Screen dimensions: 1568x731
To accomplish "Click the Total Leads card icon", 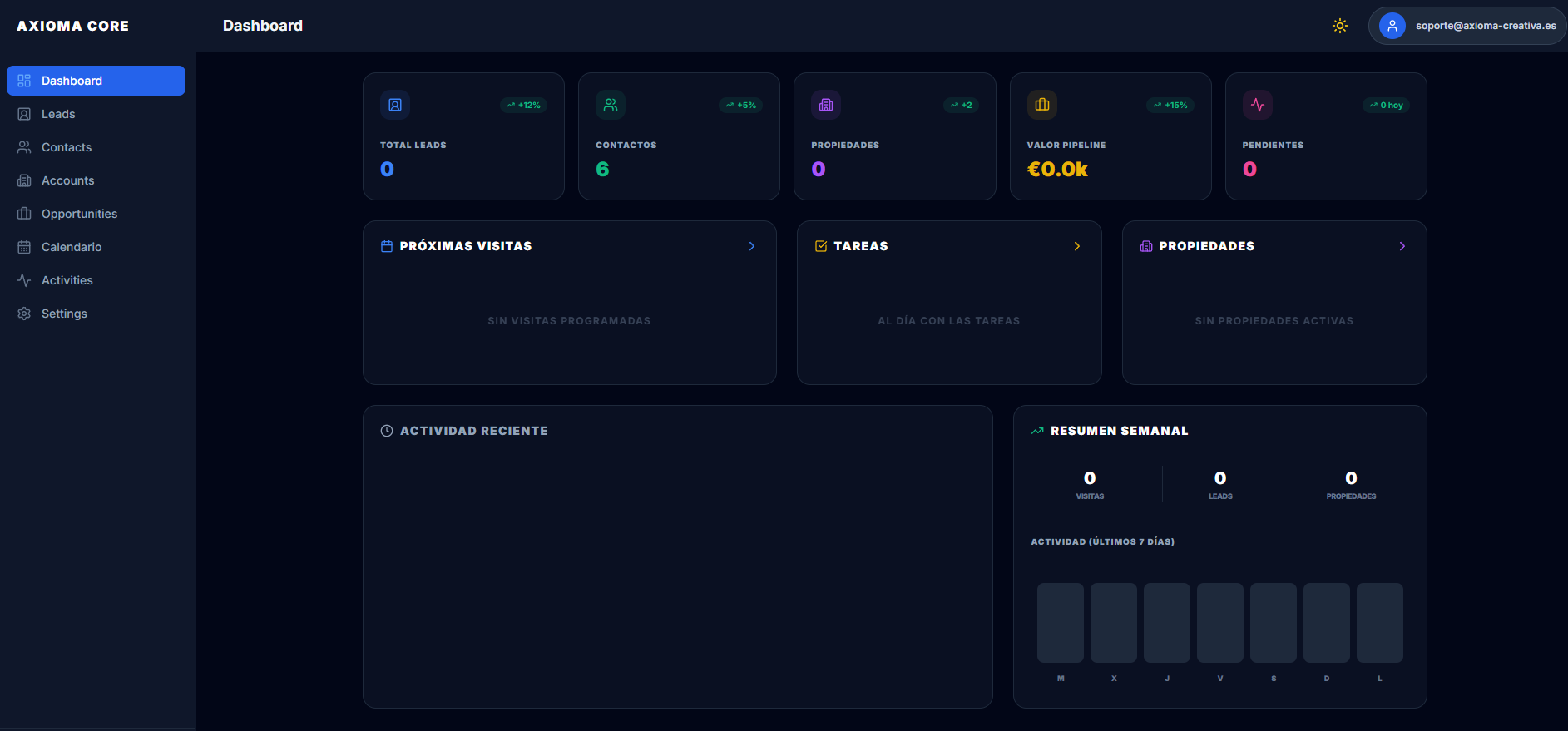I will pos(395,105).
